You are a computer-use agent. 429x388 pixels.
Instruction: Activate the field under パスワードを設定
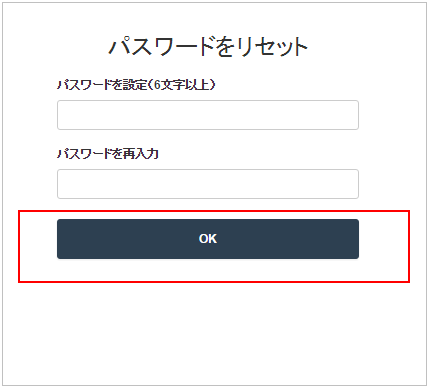(x=208, y=115)
